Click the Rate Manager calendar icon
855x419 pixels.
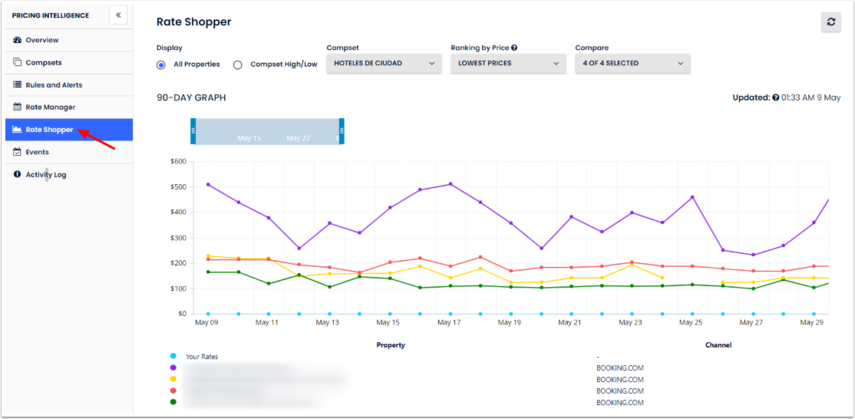(x=17, y=107)
